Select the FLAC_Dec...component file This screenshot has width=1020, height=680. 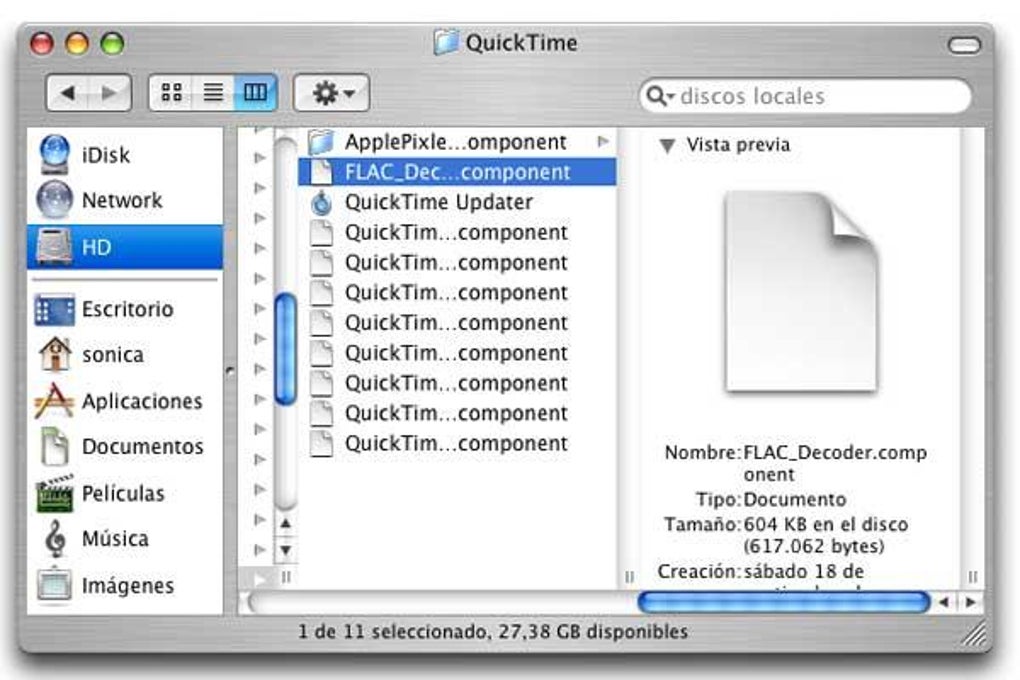[457, 172]
